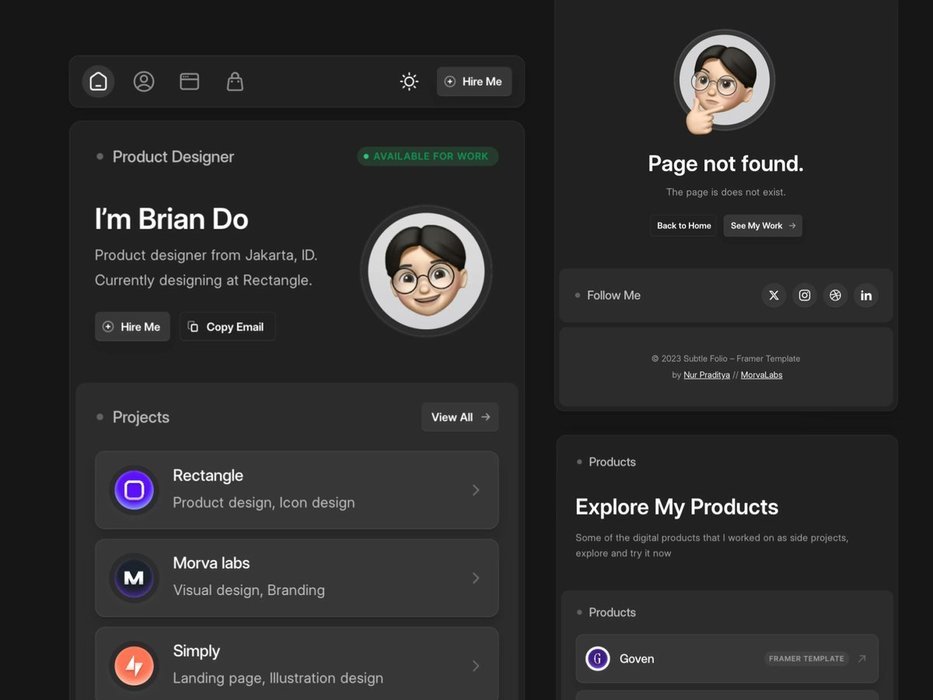Viewport: 933px width, 700px height.
Task: Toggle light mode with the sun icon
Action: tap(409, 82)
